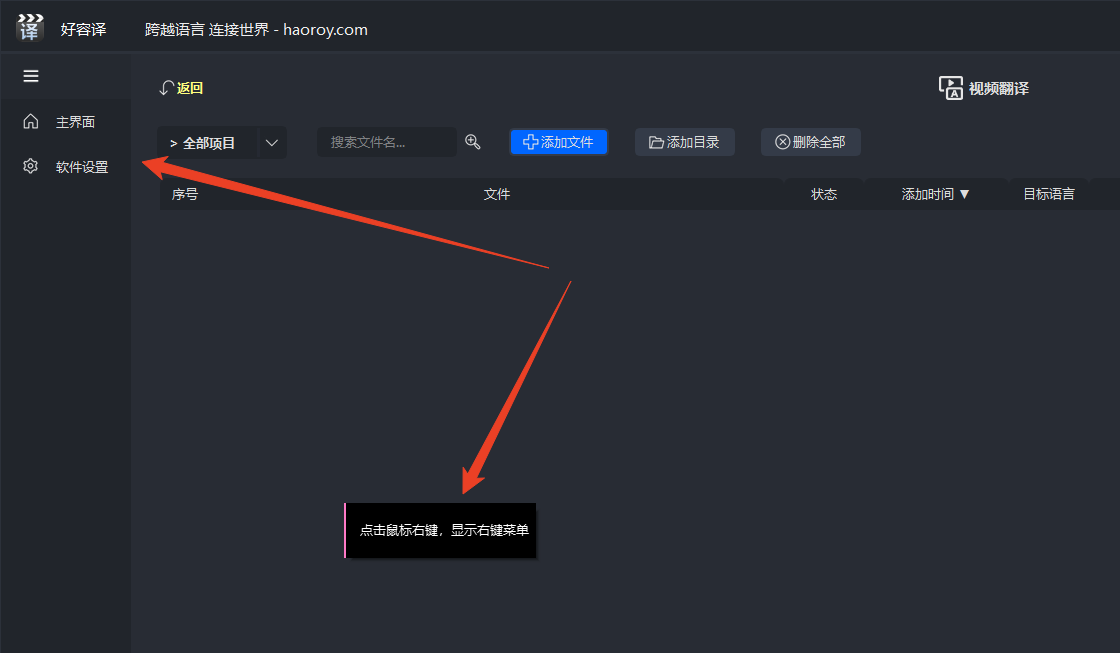The width and height of the screenshot is (1120, 653).
Task: Sort by 添加时间 column header
Action: tap(935, 194)
